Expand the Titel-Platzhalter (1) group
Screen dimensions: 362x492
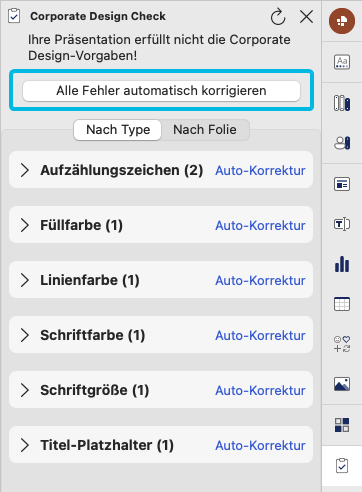click(25, 445)
